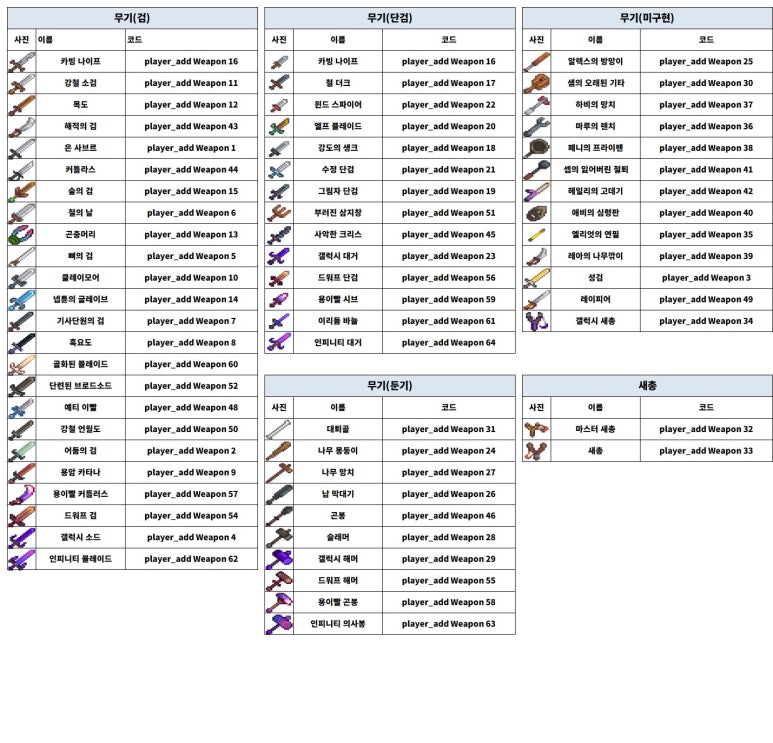Click the 새총 table header

click(x=647, y=386)
